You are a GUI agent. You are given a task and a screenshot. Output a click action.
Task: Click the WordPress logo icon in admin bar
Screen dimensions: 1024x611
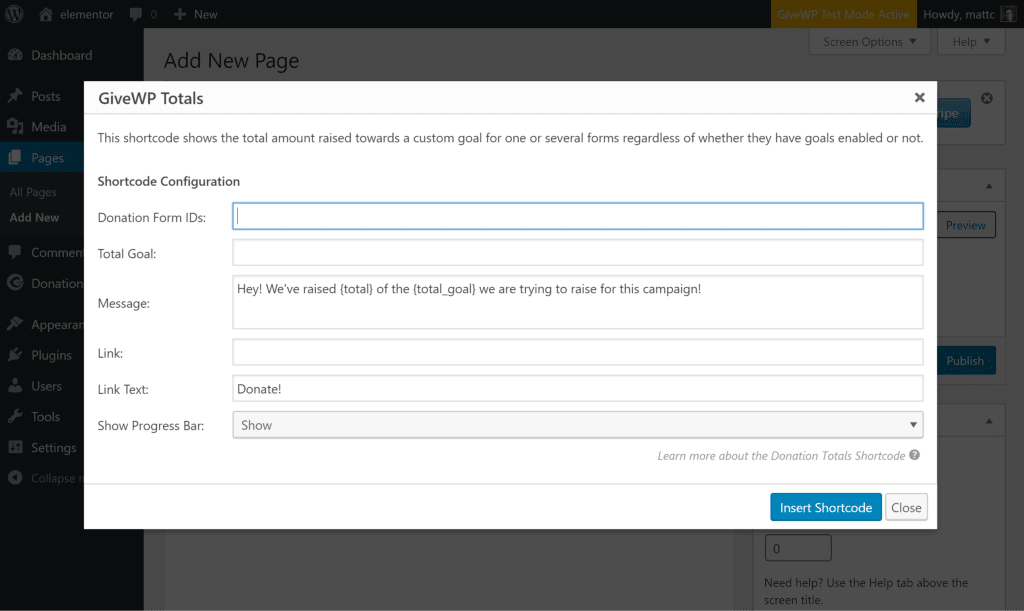[14, 14]
